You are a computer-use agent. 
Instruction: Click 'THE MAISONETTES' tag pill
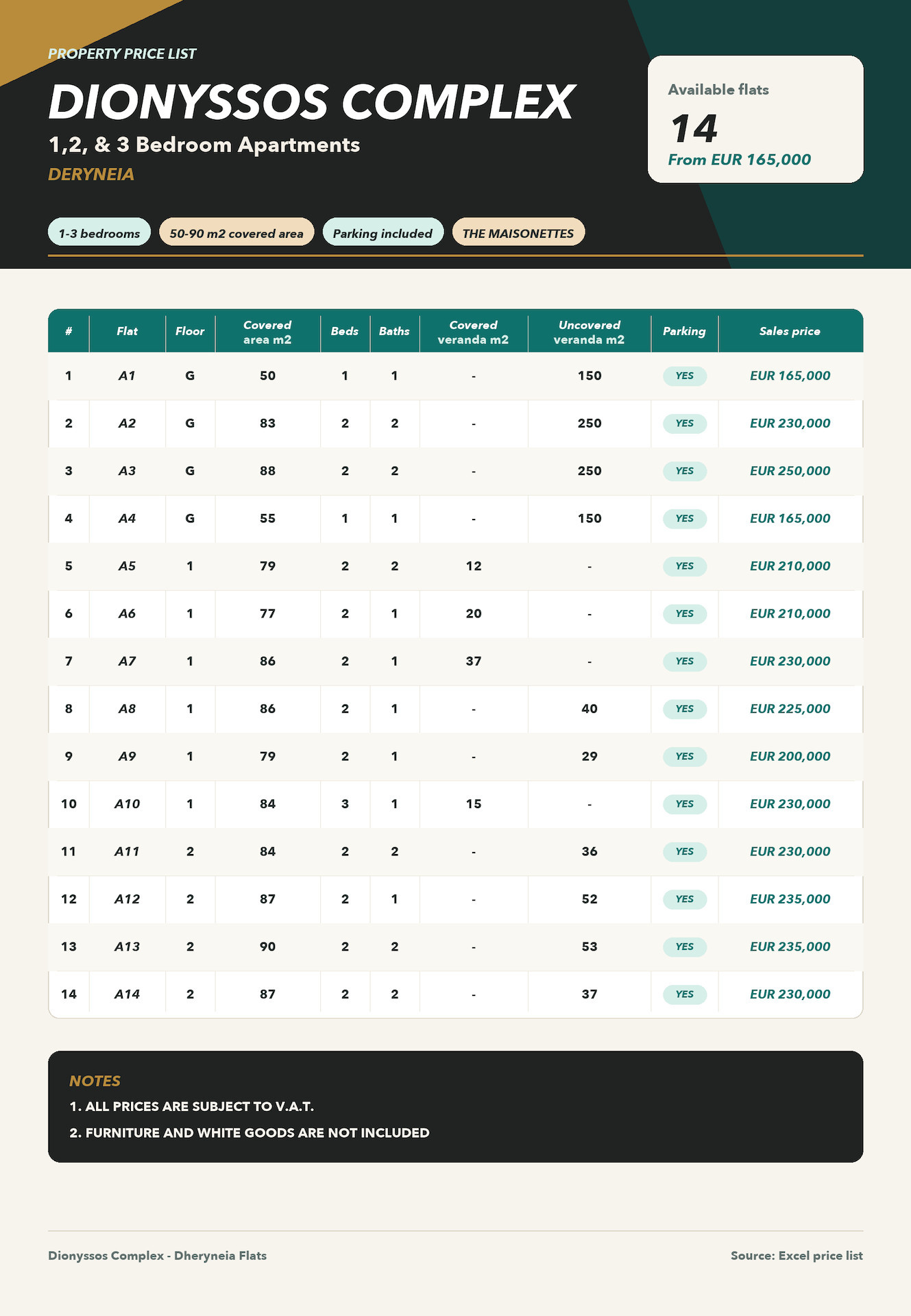tap(518, 233)
